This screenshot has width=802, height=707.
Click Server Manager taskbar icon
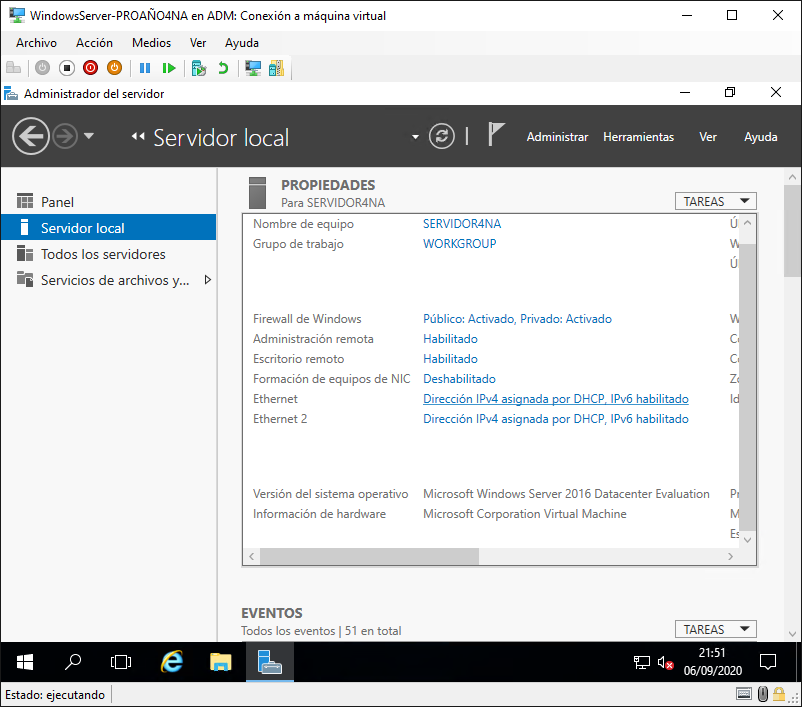click(270, 662)
